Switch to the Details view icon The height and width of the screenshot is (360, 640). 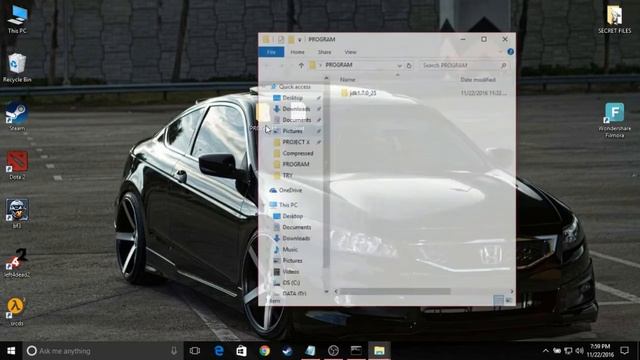498,300
